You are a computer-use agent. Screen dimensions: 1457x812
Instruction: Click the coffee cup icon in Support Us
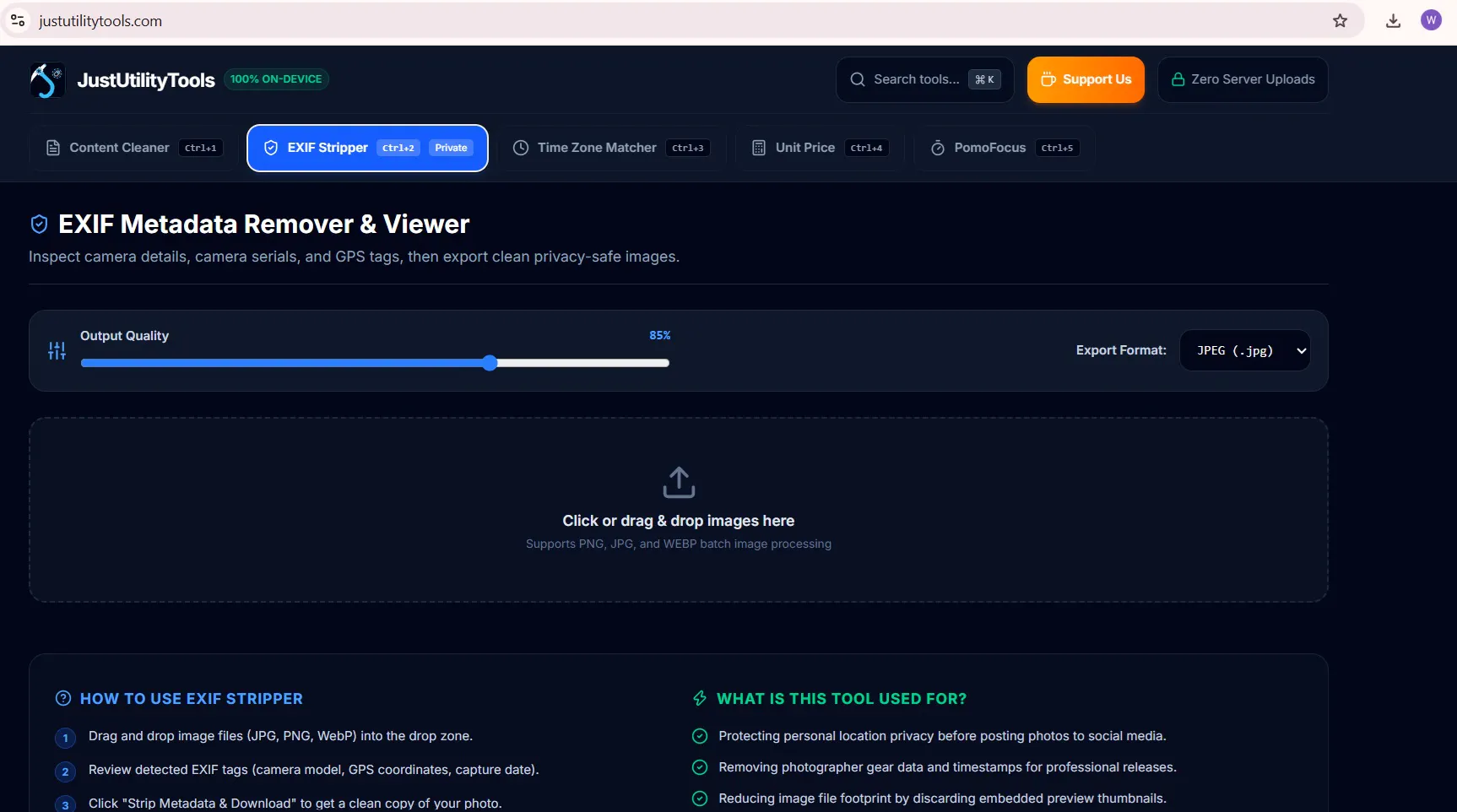click(1048, 79)
